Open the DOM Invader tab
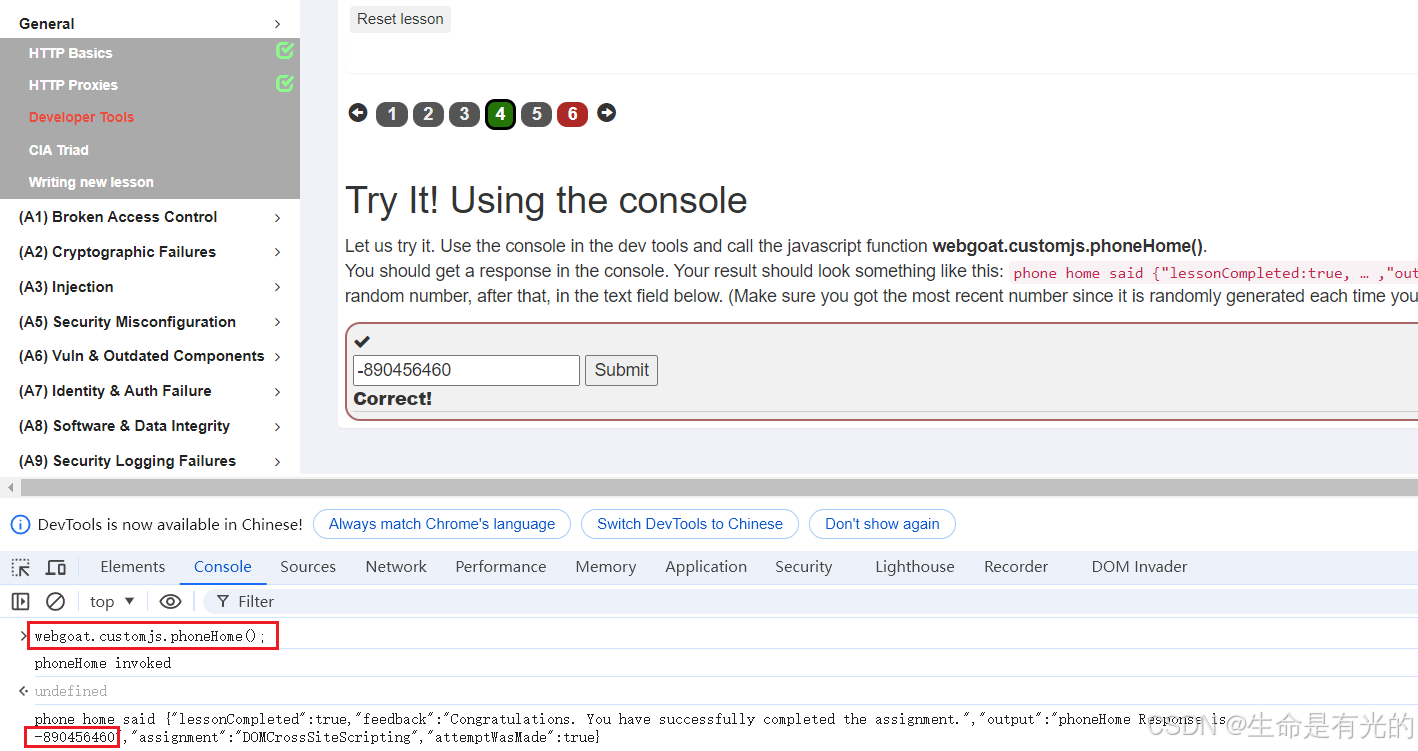This screenshot has width=1418, height=751. 1140,567
